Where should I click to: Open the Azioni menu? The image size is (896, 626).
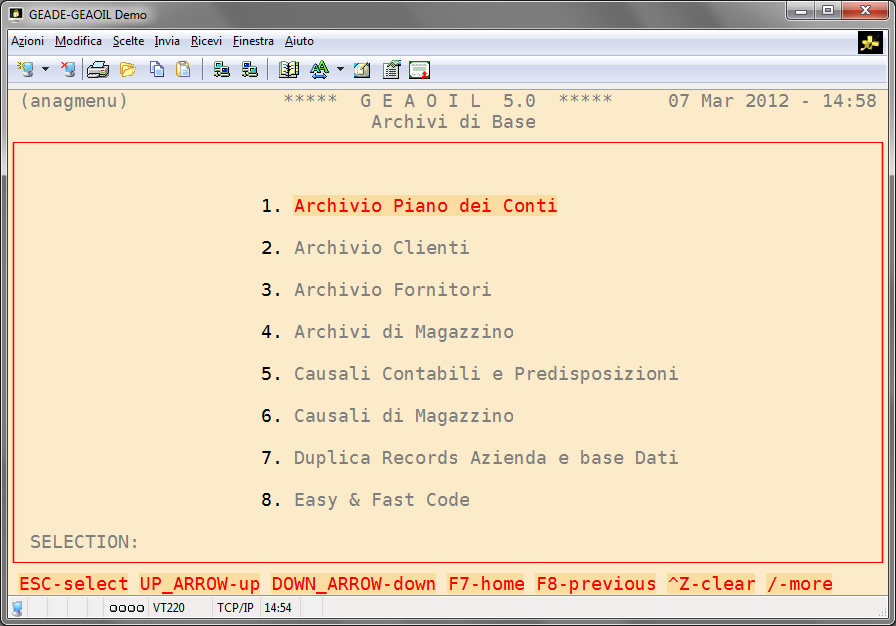[27, 41]
